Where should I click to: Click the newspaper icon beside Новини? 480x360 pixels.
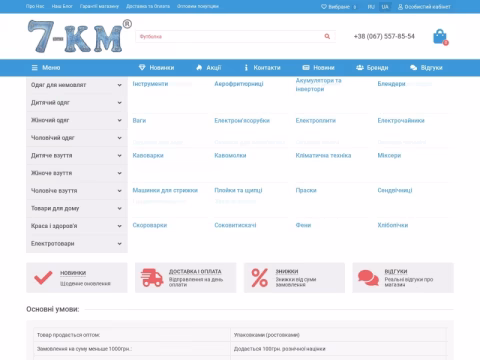(306, 68)
